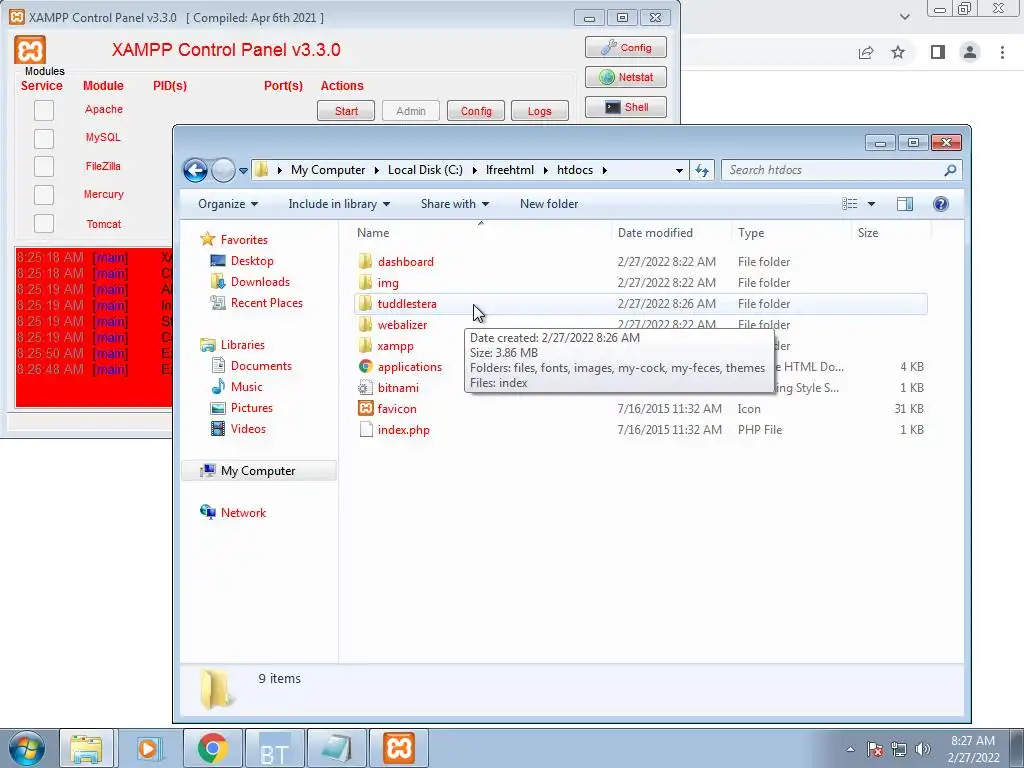This screenshot has width=1024, height=768.
Task: Click Apache Logs button in XAMPP
Action: [x=539, y=111]
